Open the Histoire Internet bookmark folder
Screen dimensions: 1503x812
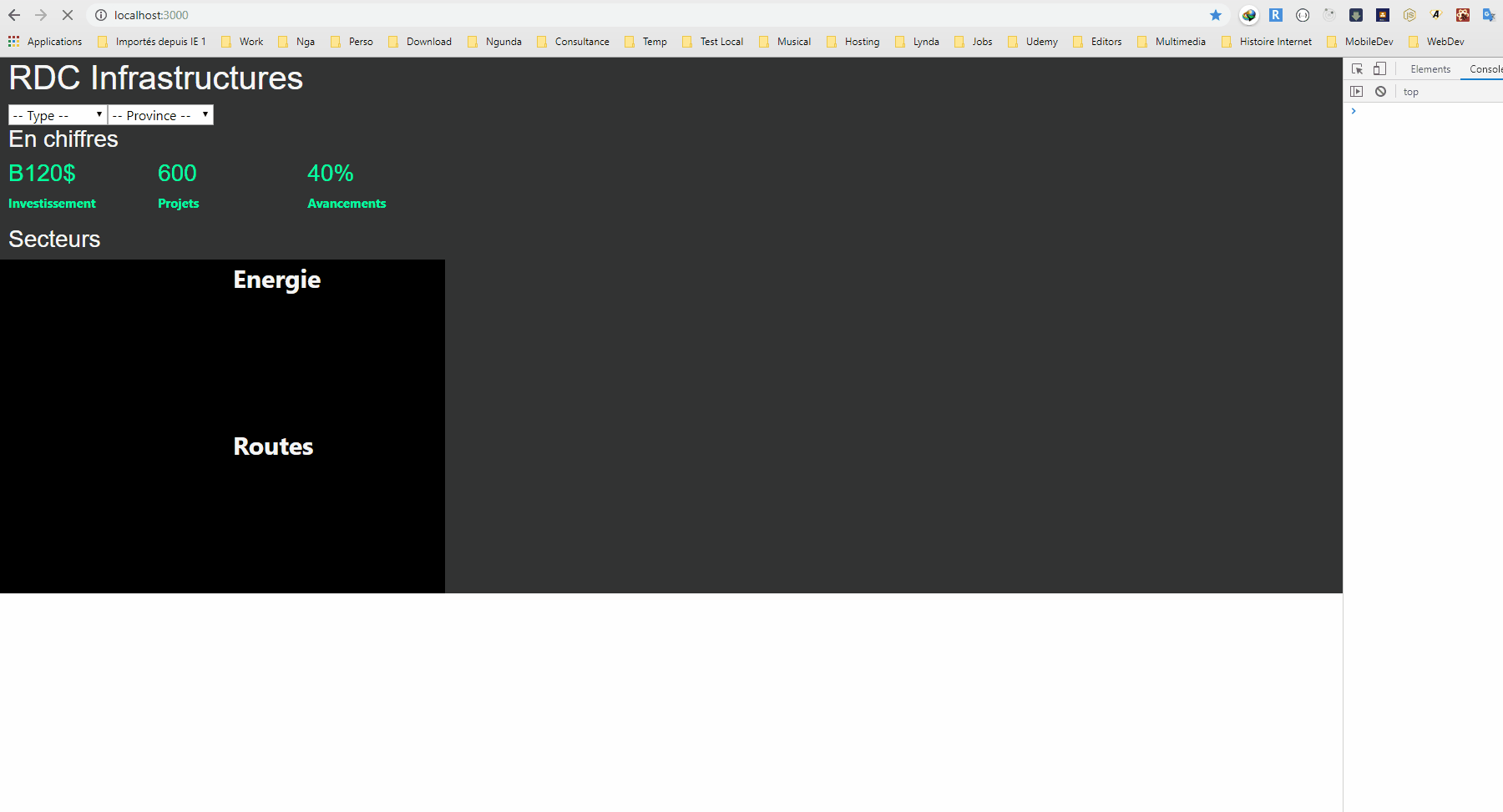(x=1267, y=42)
